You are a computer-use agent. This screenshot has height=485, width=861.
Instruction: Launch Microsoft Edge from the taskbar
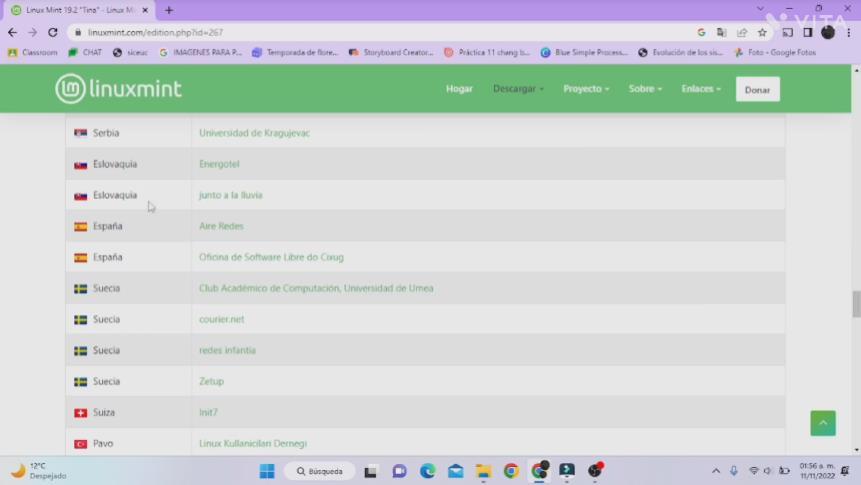point(427,471)
